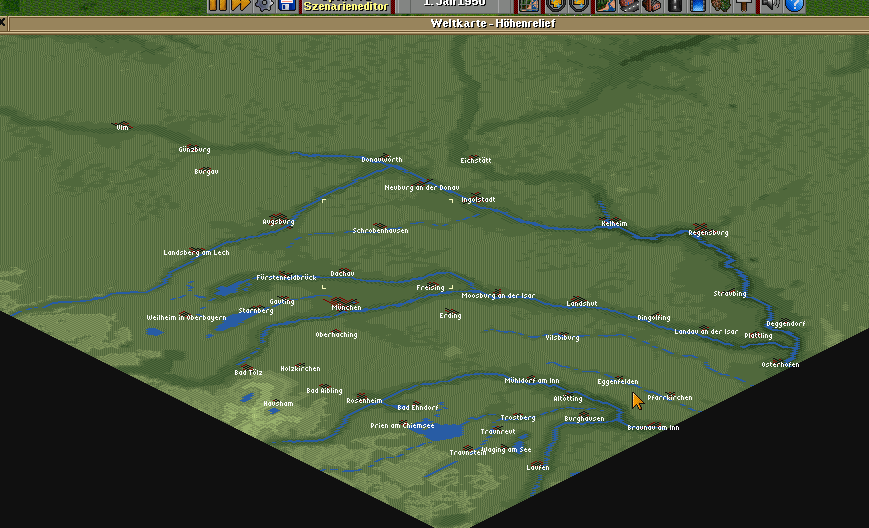Select the road construction tool
This screenshot has width=869, height=528.
click(675, 5)
